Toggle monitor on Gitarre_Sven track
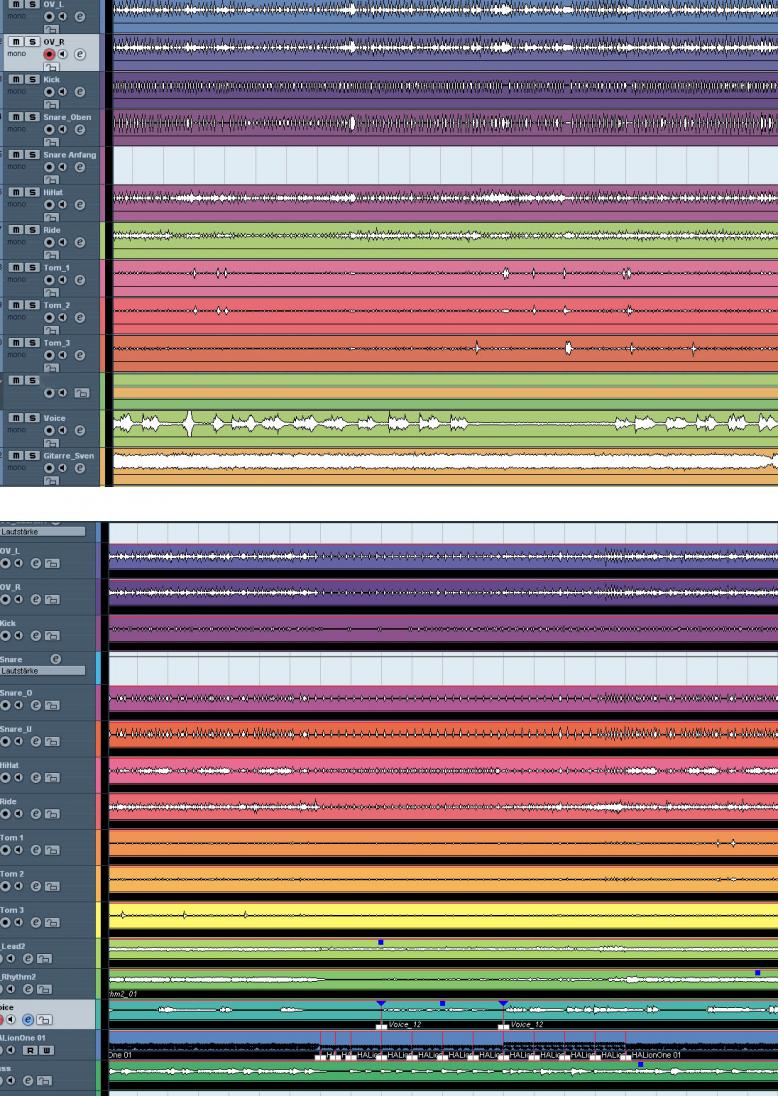778x1096 pixels. coord(62,468)
